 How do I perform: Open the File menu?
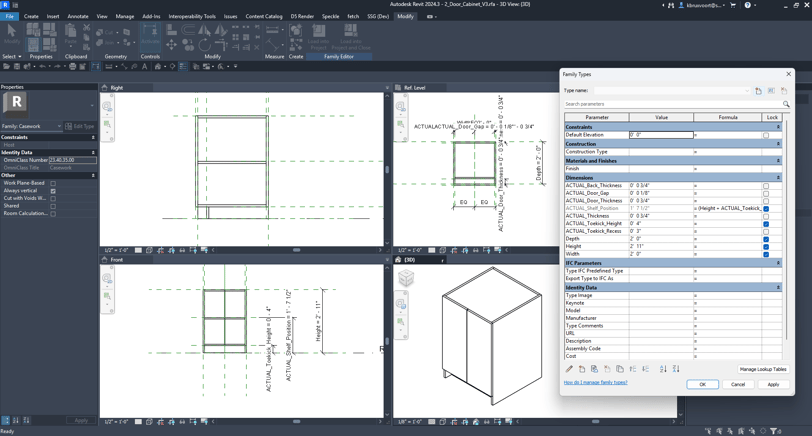click(x=9, y=17)
